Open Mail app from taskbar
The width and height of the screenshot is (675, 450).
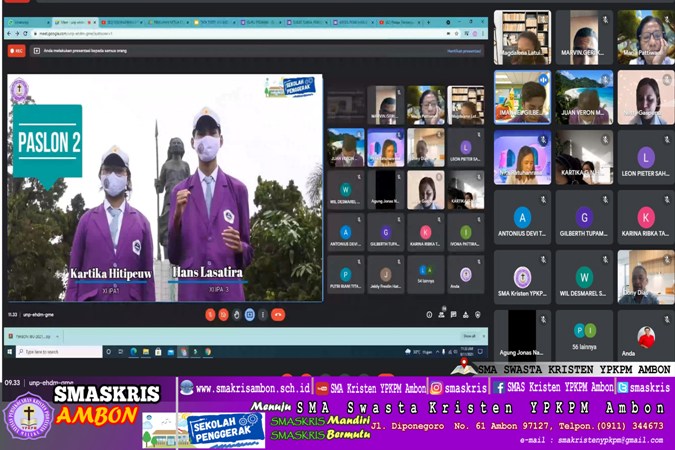[x=171, y=352]
